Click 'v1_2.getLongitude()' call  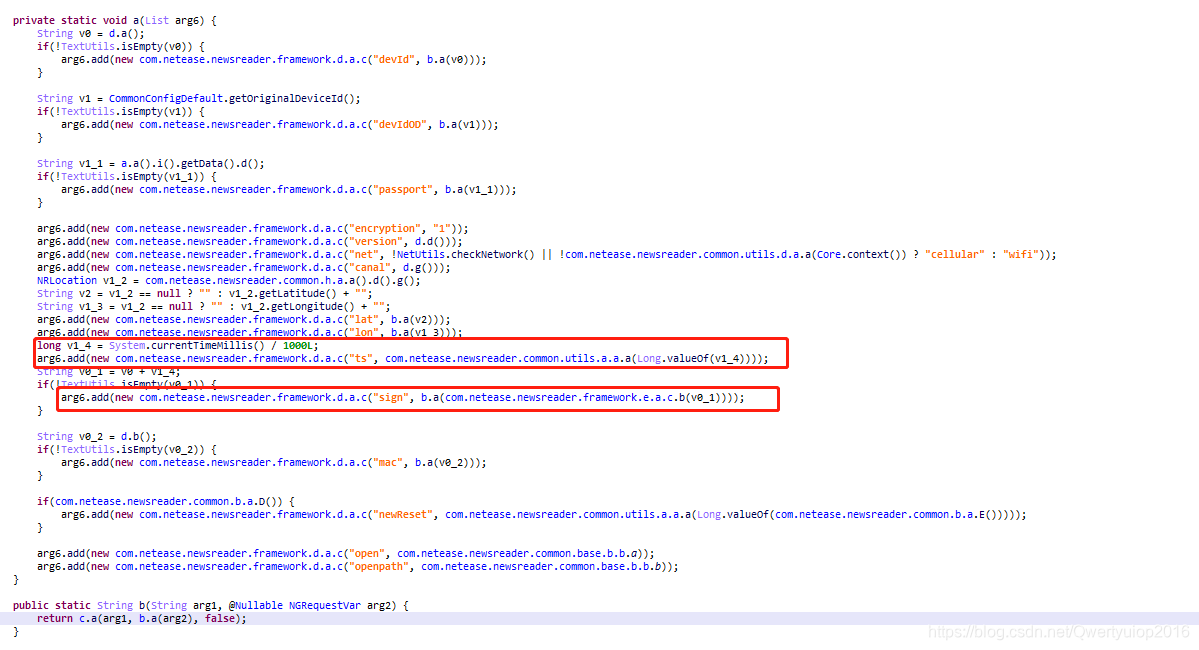tap(295, 307)
